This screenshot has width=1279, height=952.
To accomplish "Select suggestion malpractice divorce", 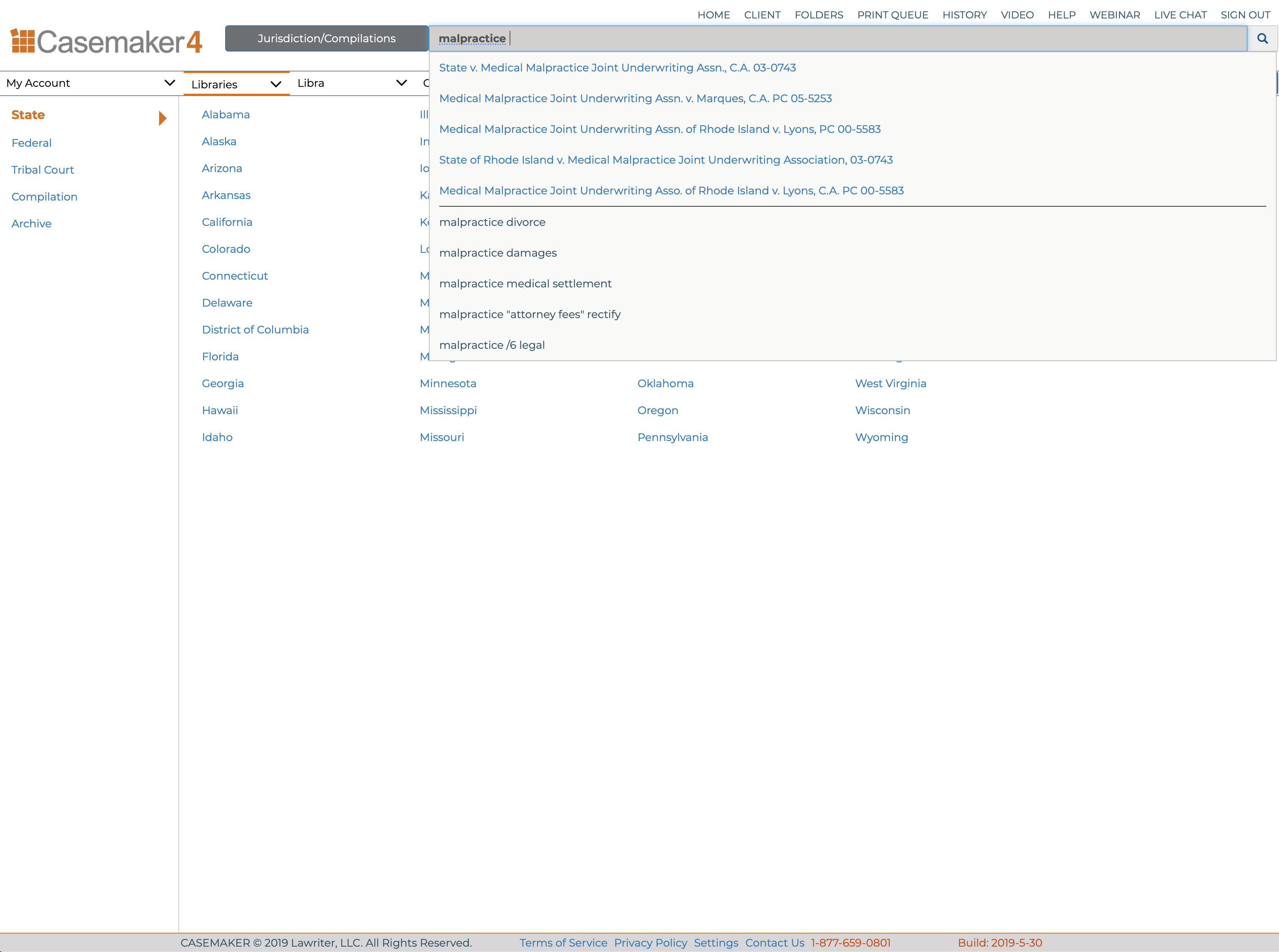I will pyautogui.click(x=492, y=222).
